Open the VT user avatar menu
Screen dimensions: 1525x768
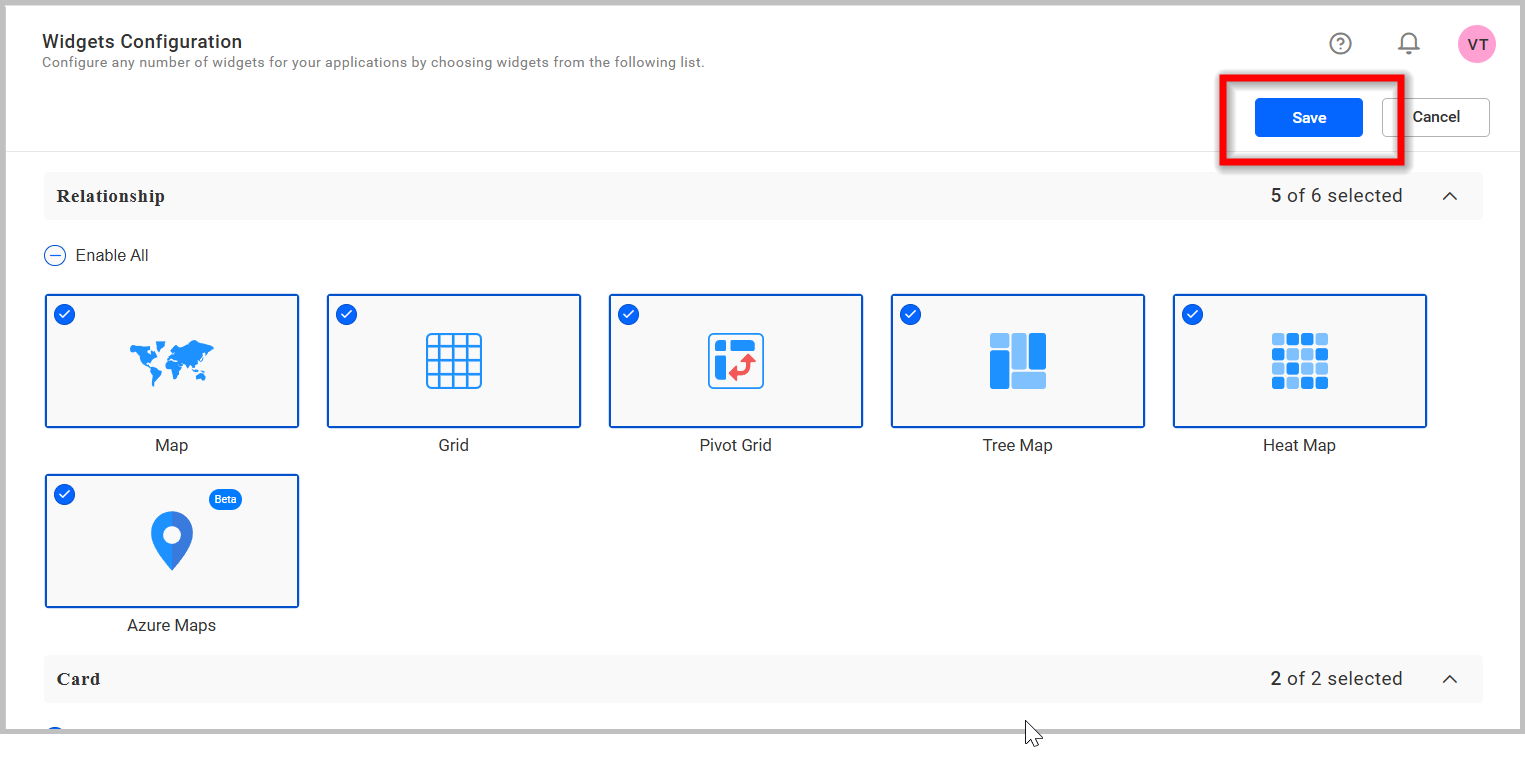coord(1476,43)
